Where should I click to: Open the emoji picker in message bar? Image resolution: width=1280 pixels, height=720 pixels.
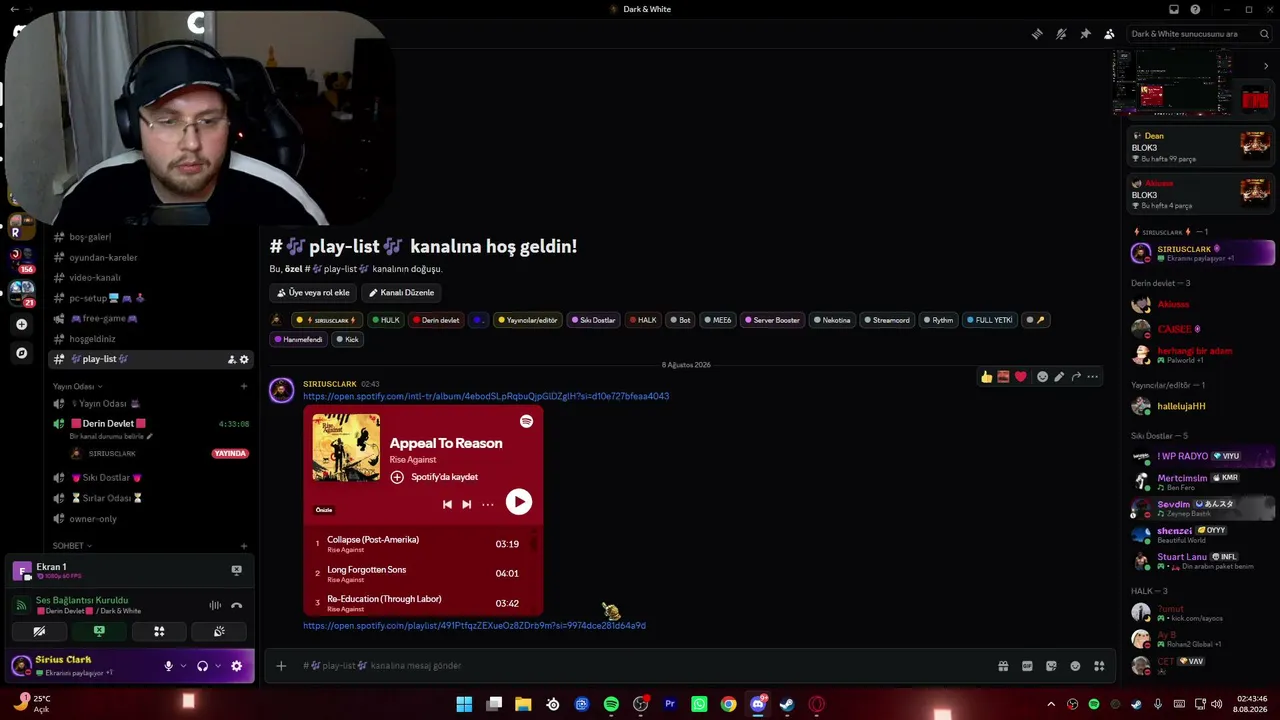coord(1075,666)
